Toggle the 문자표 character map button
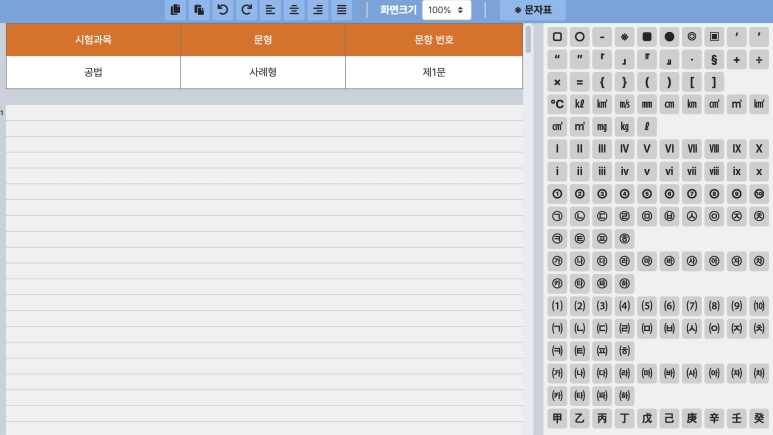Viewport: 773px width, 435px height. (x=532, y=10)
